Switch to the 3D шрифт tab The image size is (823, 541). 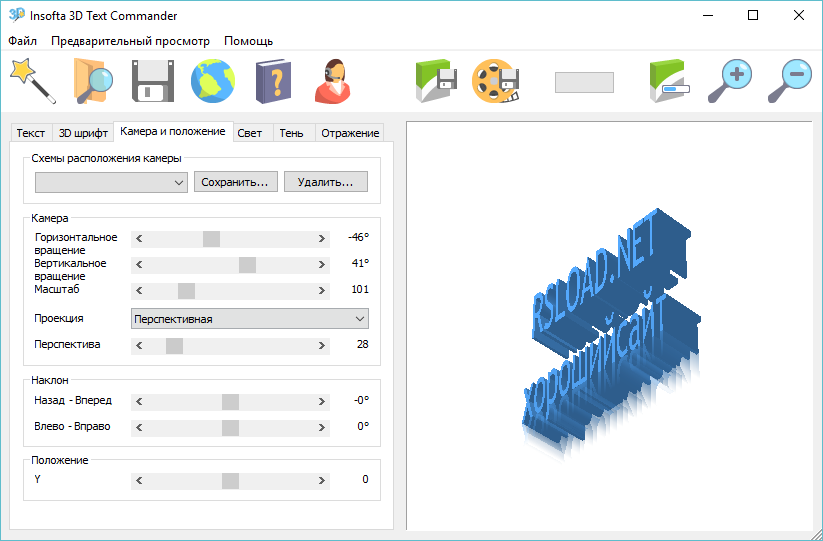pos(83,133)
